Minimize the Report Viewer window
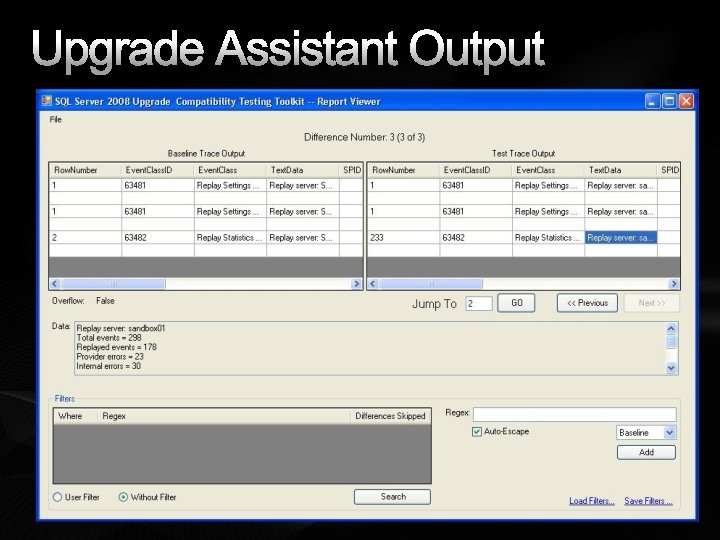The height and width of the screenshot is (540, 720). [652, 101]
